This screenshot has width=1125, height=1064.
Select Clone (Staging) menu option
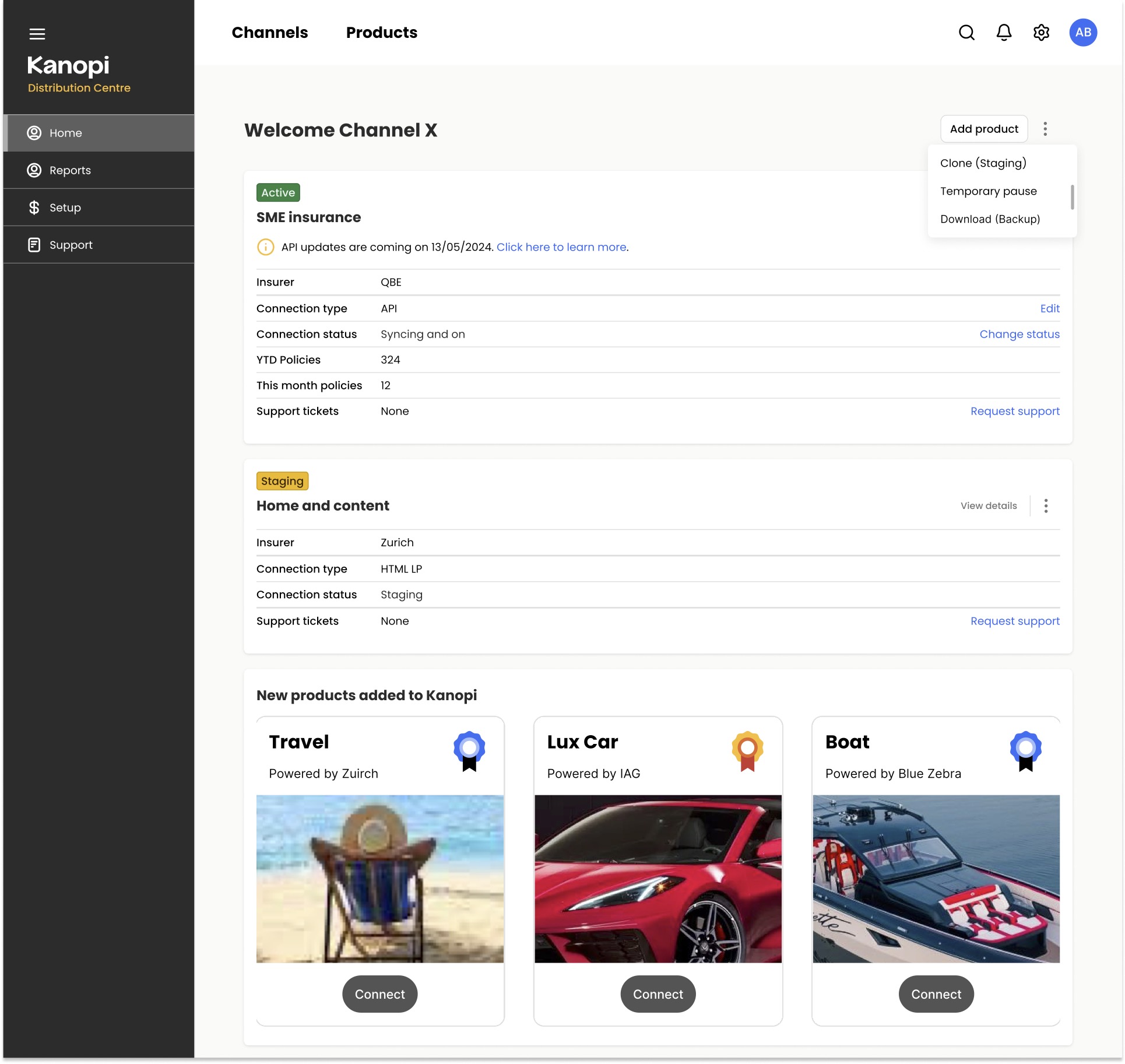pos(983,163)
